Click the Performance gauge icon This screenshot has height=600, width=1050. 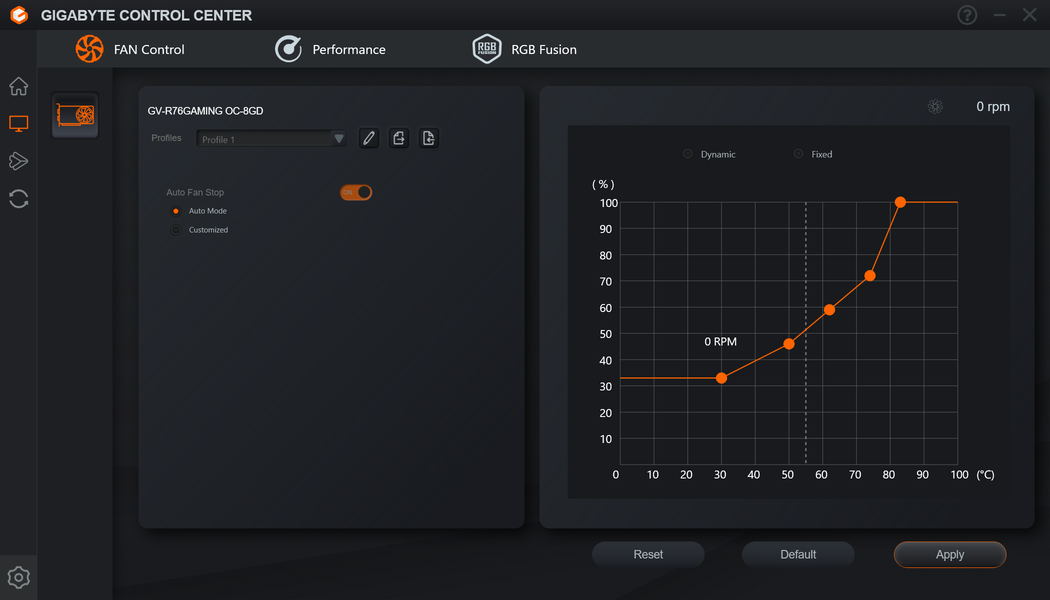click(x=289, y=49)
